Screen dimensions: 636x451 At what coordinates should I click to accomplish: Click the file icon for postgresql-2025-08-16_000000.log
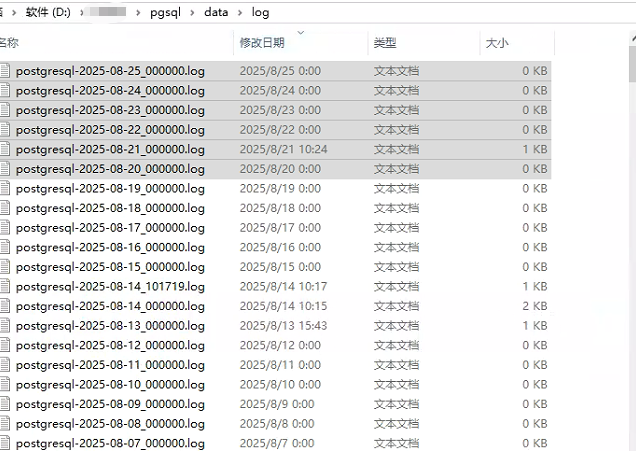pos(4,247)
